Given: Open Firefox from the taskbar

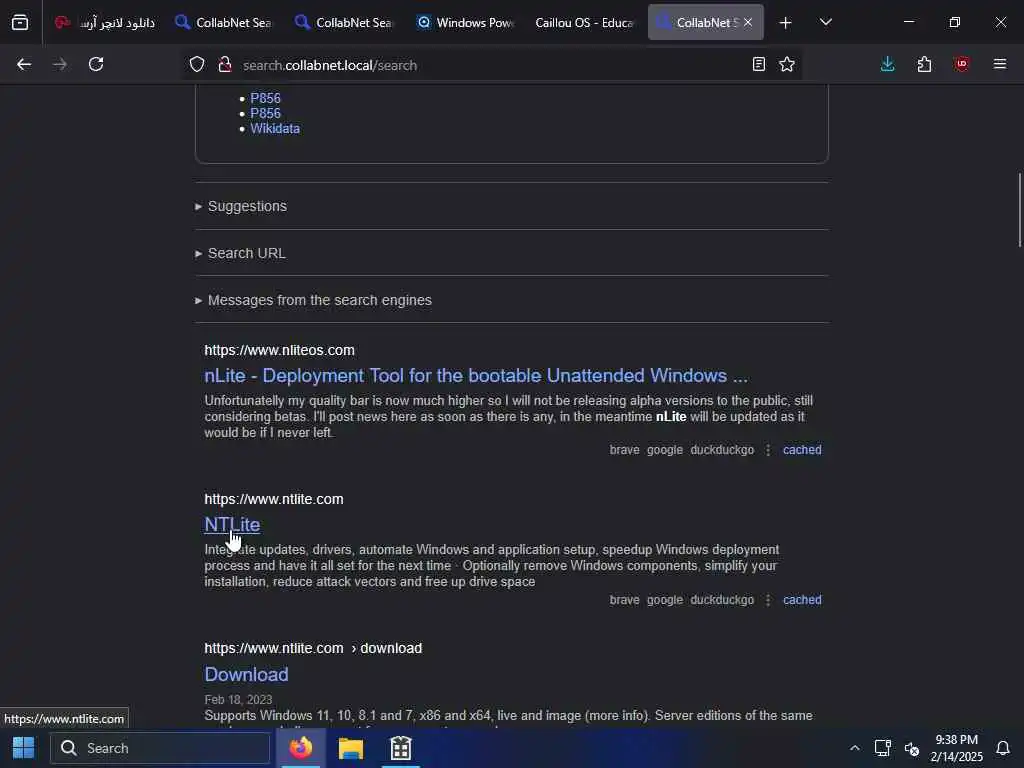Looking at the screenshot, I should pyautogui.click(x=301, y=748).
